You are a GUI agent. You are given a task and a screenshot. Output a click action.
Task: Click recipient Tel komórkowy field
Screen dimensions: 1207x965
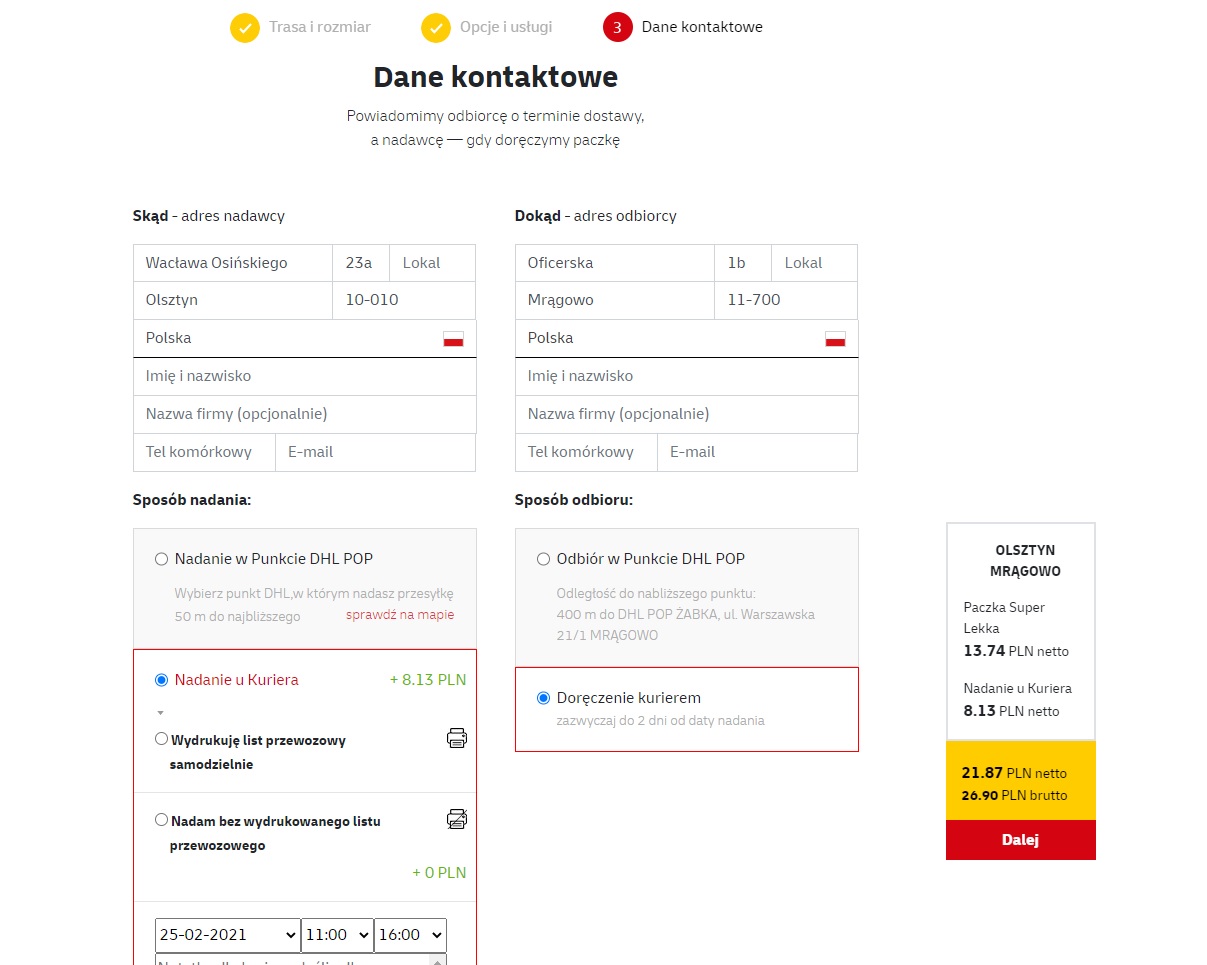click(x=586, y=452)
